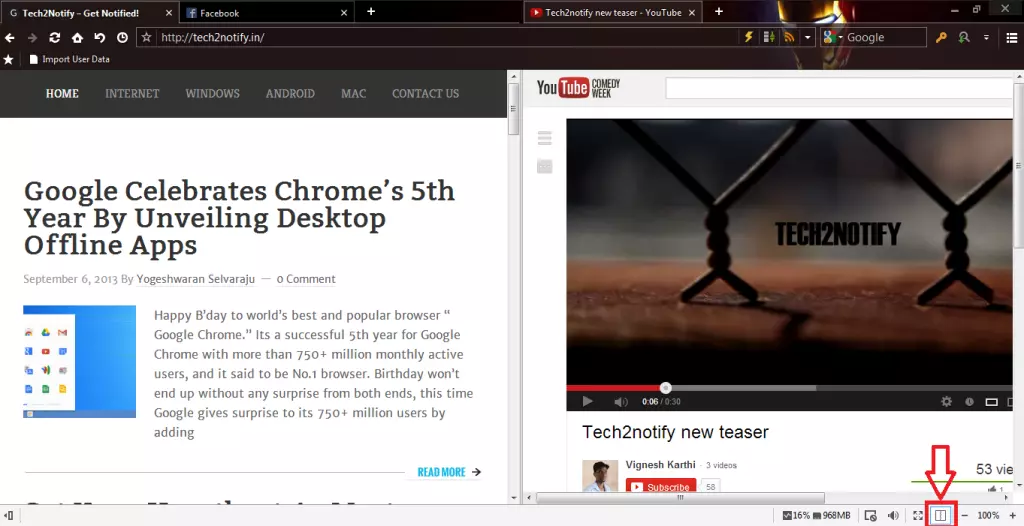Toggle the large player size icon
Image resolution: width=1024 pixels, height=526 pixels.
pos(991,401)
